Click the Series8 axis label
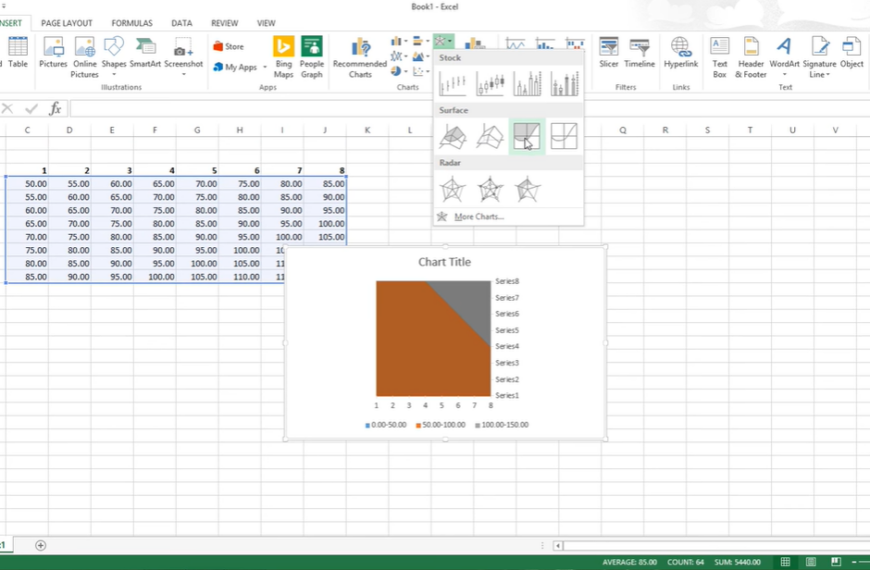The image size is (870, 570). click(x=507, y=281)
